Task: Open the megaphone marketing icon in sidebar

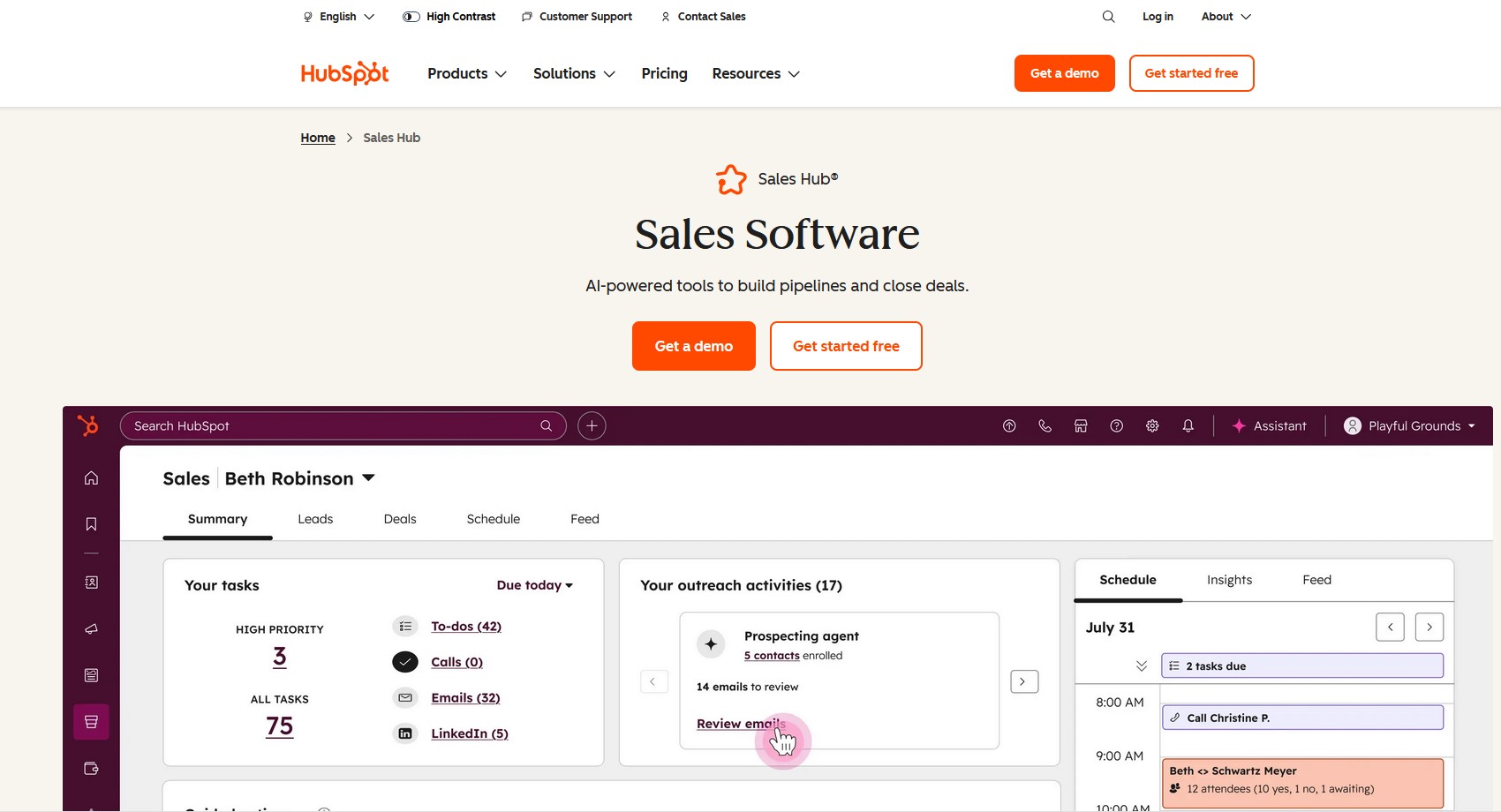Action: point(91,629)
